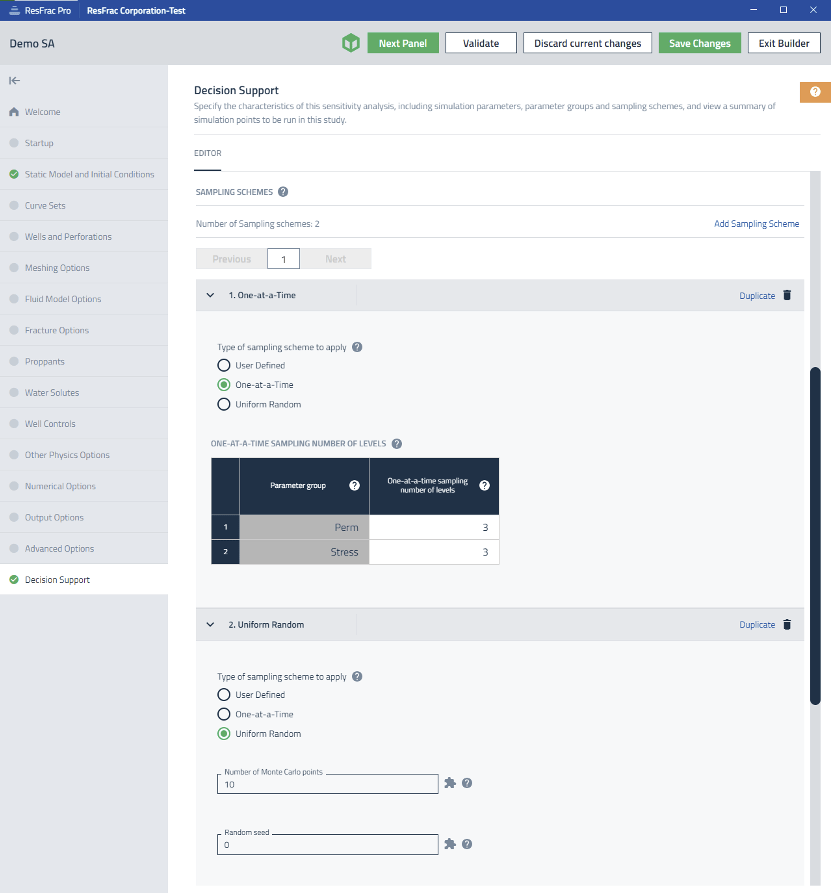Click the Next page button
The image size is (833, 893).
[335, 259]
